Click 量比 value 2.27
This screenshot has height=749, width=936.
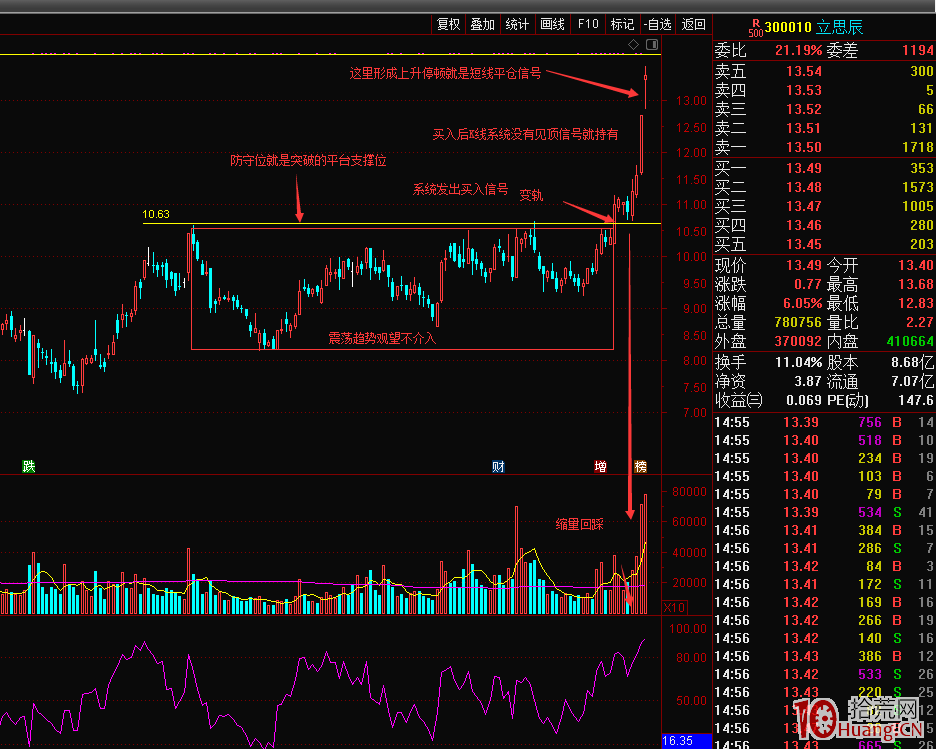tap(920, 323)
